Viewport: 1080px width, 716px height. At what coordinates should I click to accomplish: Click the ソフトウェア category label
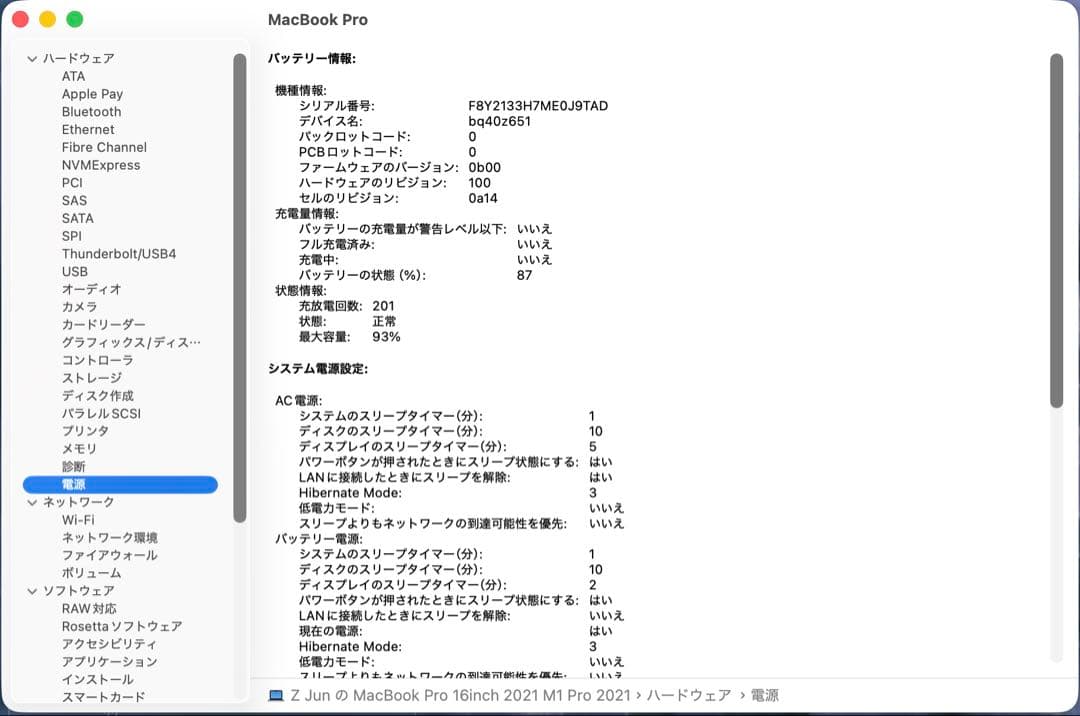[79, 591]
